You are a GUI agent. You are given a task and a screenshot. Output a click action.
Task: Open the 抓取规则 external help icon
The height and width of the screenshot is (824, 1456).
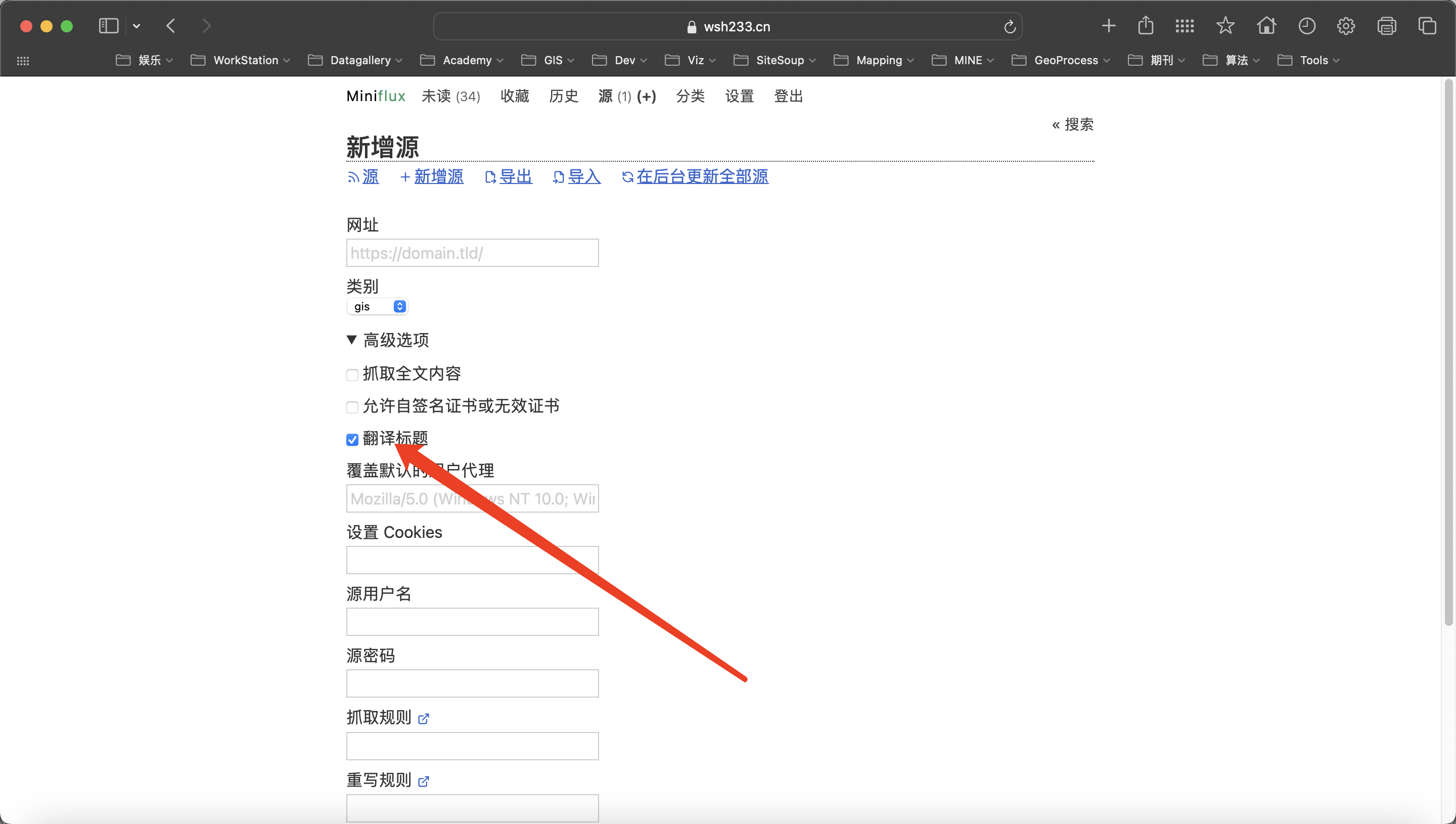click(x=423, y=719)
